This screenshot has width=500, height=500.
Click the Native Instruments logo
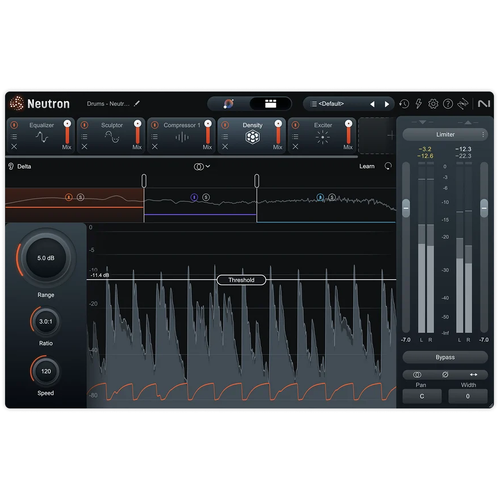coord(484,104)
